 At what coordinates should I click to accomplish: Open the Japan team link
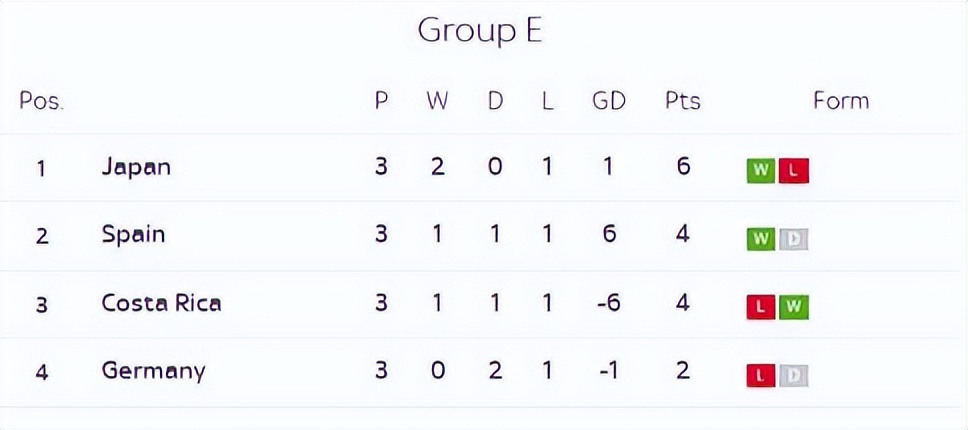pos(136,166)
